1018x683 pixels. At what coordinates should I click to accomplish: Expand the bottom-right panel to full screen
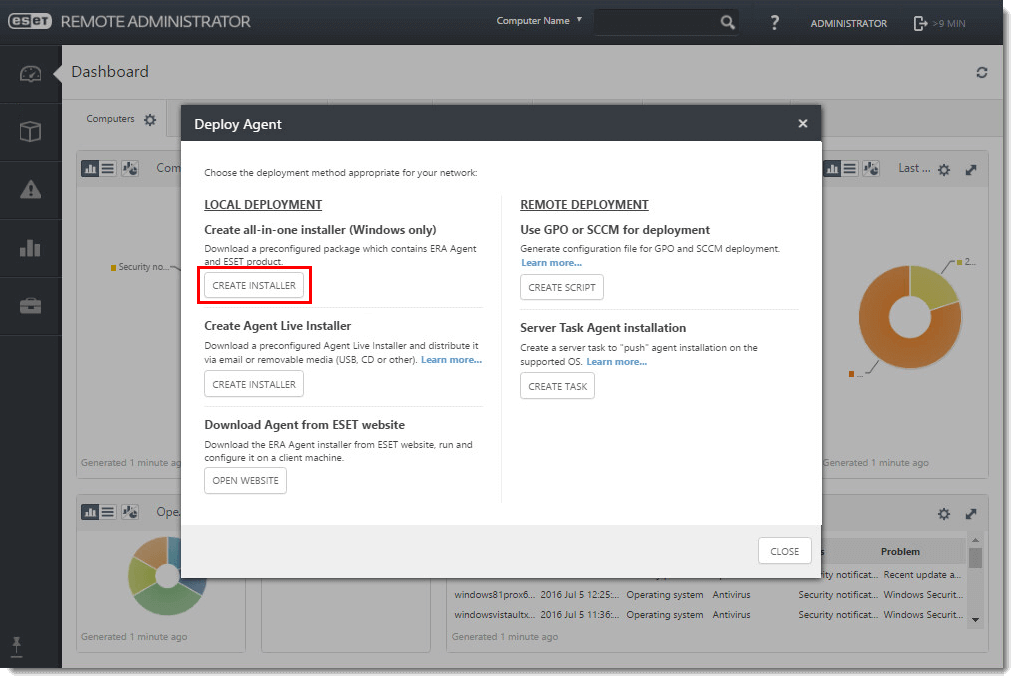point(971,514)
